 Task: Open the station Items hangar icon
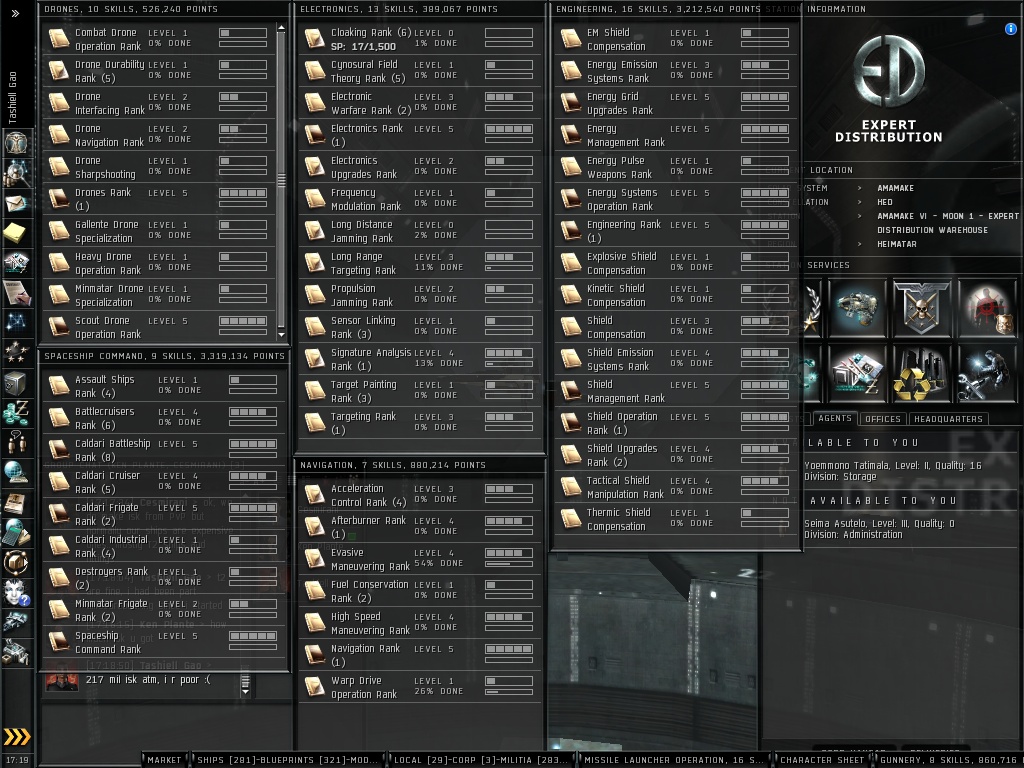point(16,652)
